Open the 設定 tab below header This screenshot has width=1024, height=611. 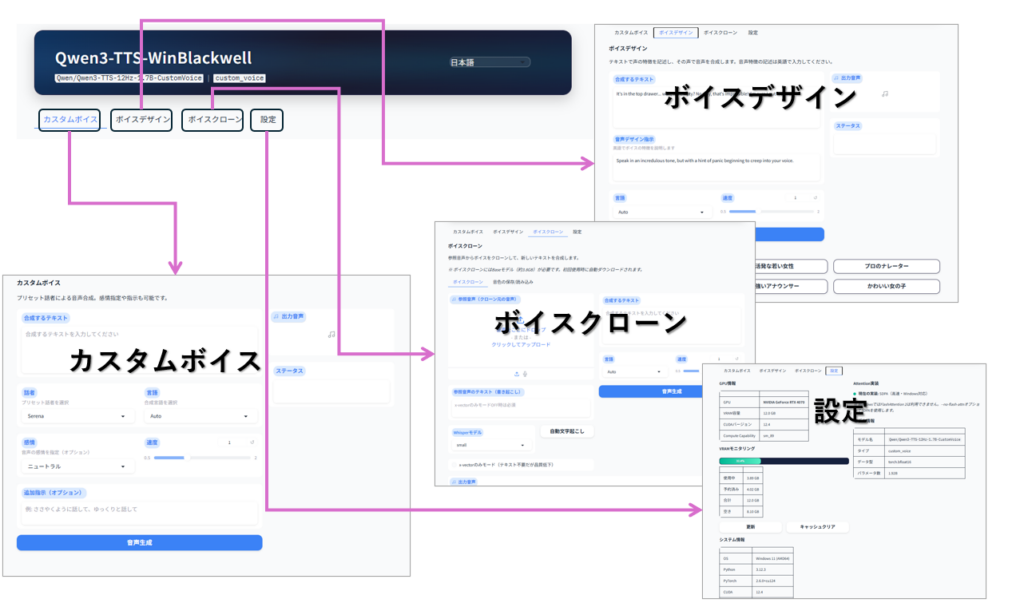(x=267, y=120)
